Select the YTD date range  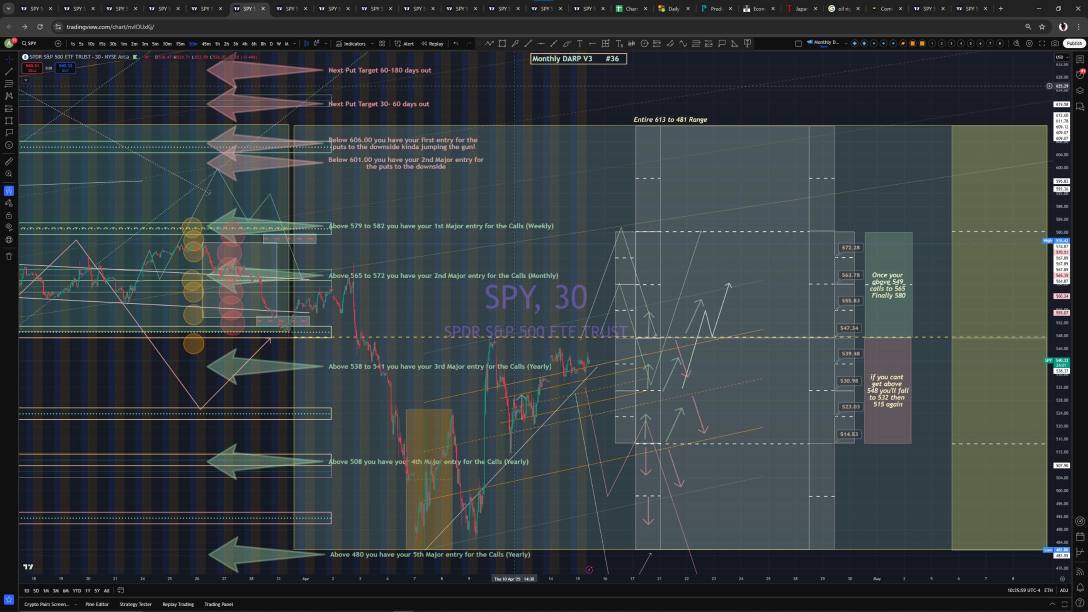pos(76,590)
